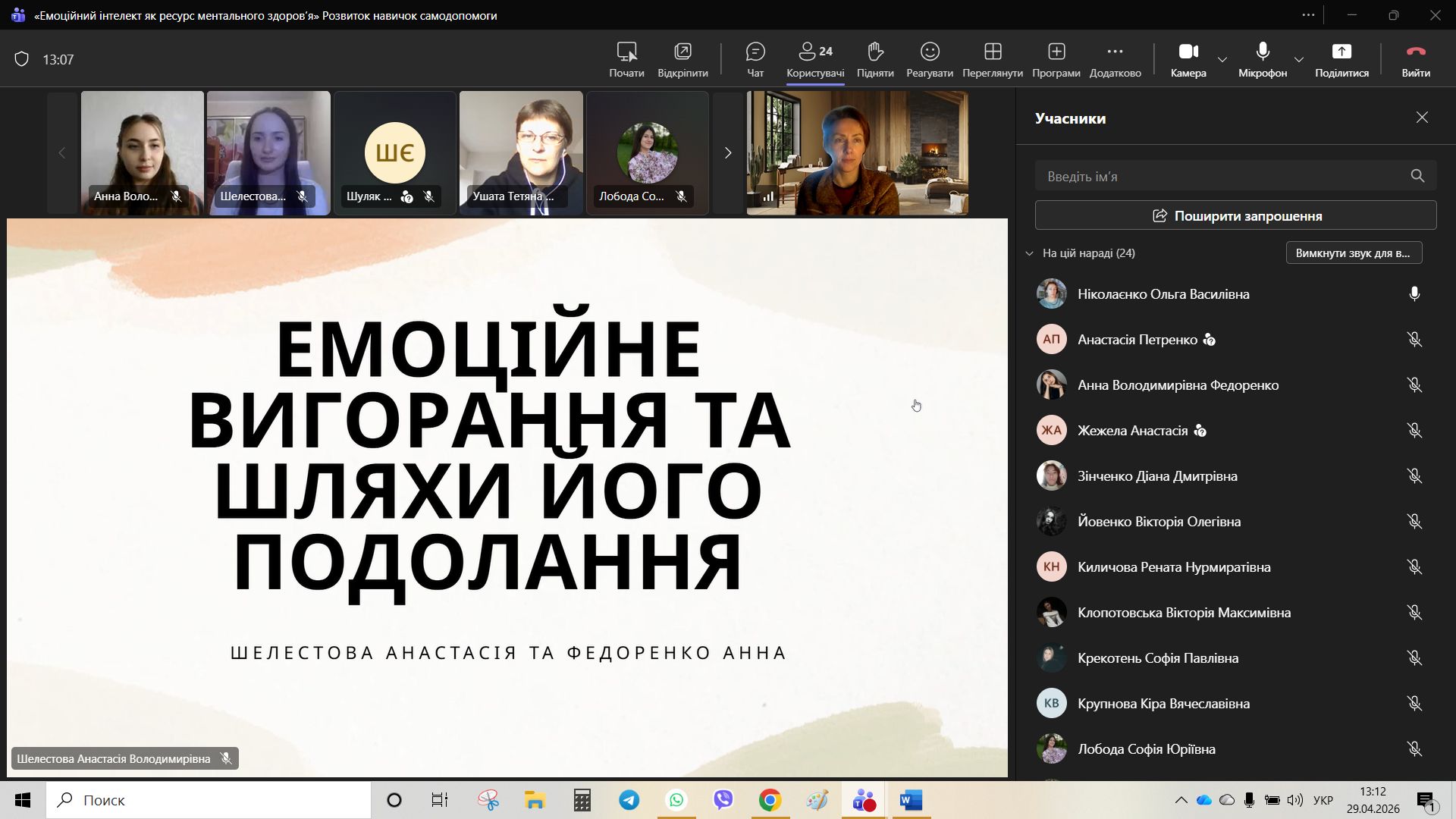
Task: Open Telegram from the taskbar
Action: point(629,800)
